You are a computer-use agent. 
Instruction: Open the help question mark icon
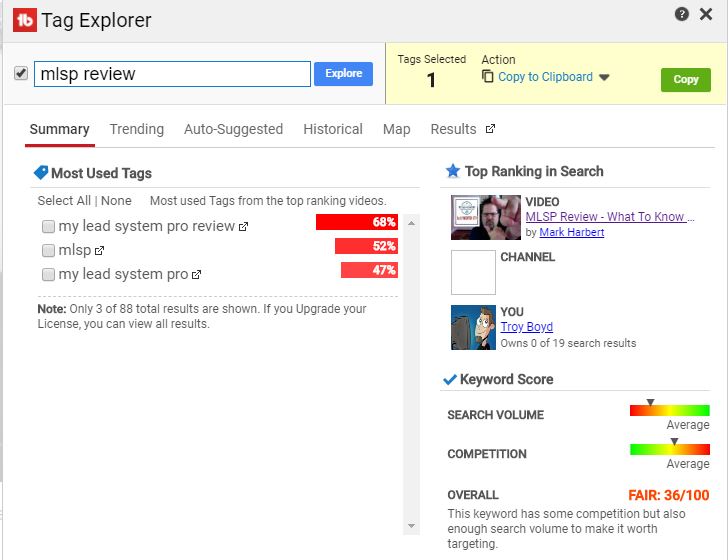[x=681, y=14]
